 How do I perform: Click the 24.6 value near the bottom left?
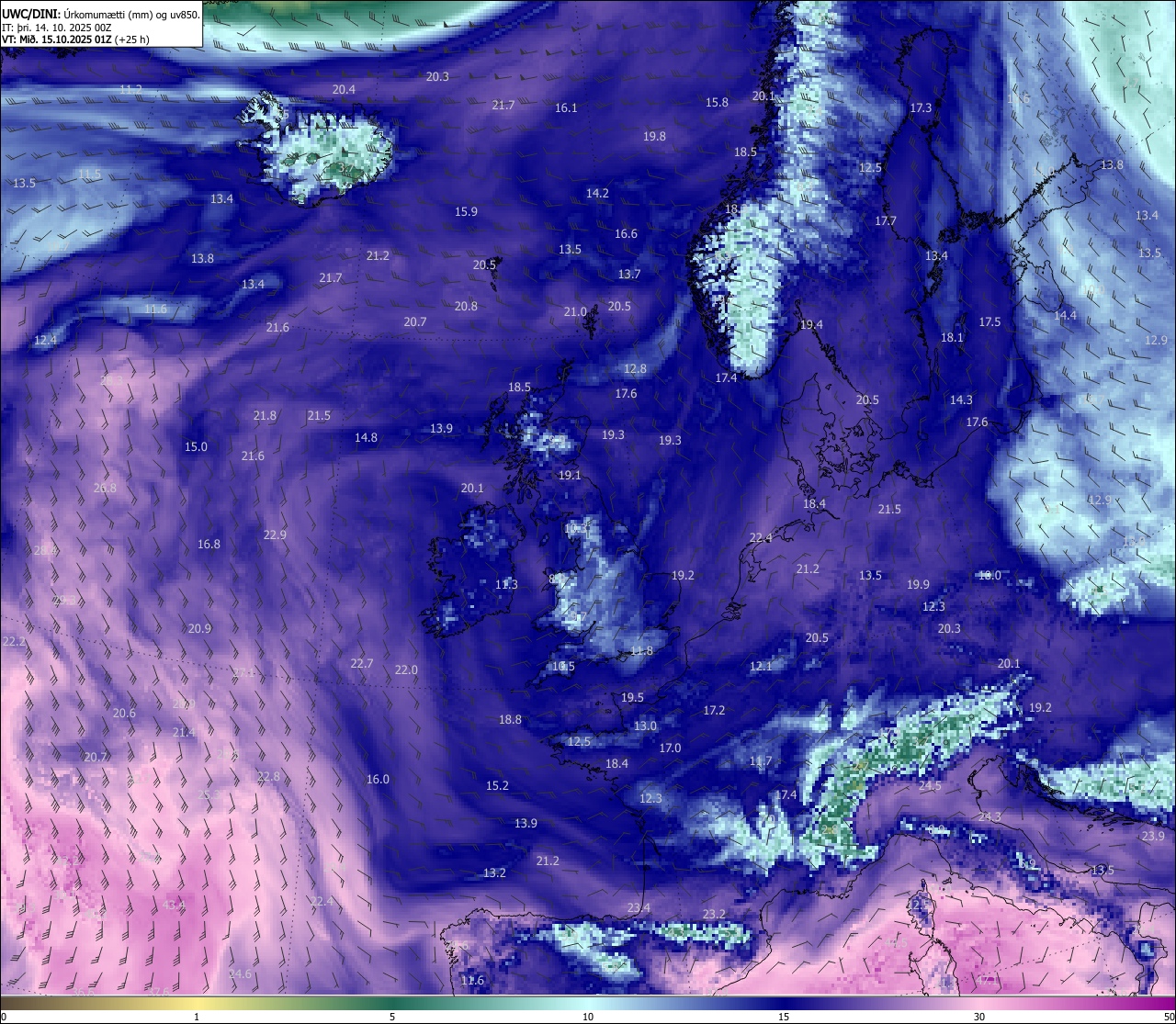(240, 974)
